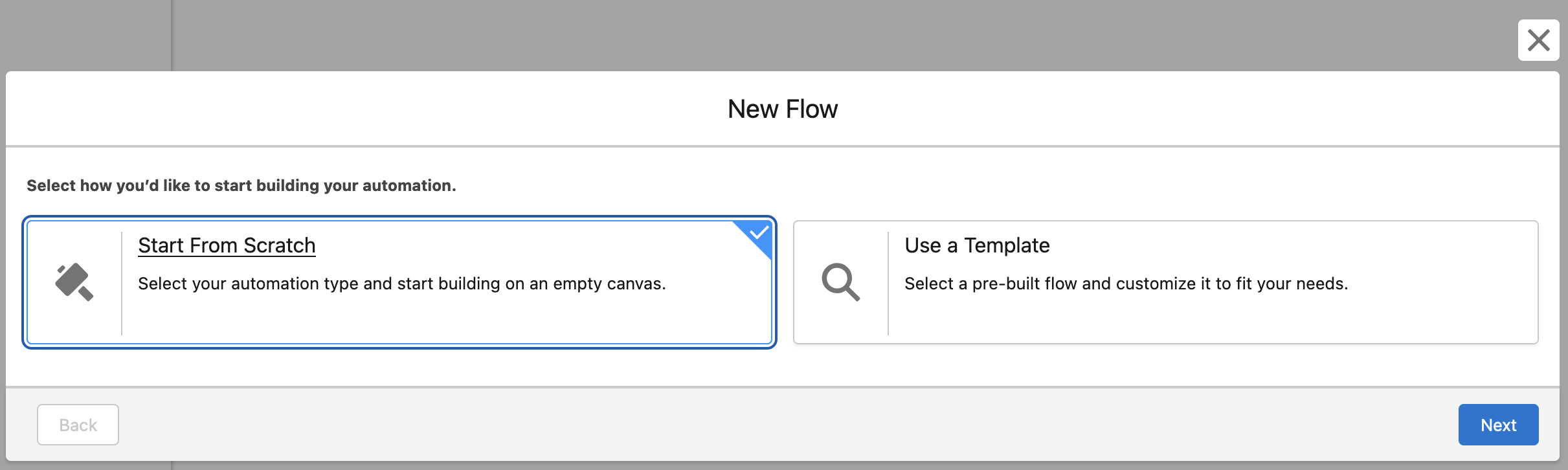Screen dimensions: 1568x470
Task: Click the Start From Scratch heading link
Action: tap(227, 246)
